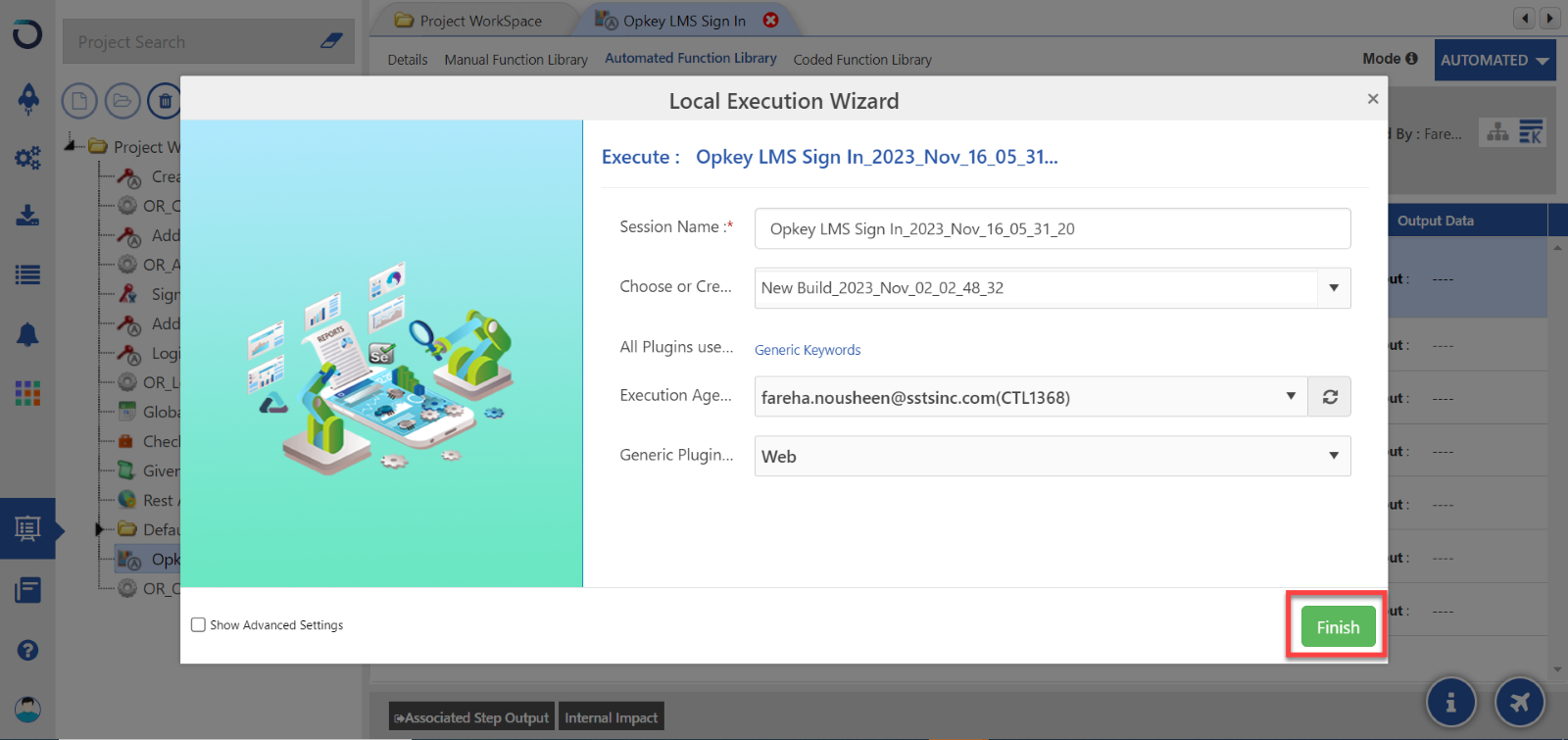Open the Internal Impact button
The width and height of the screenshot is (1568, 740).
tap(611, 717)
